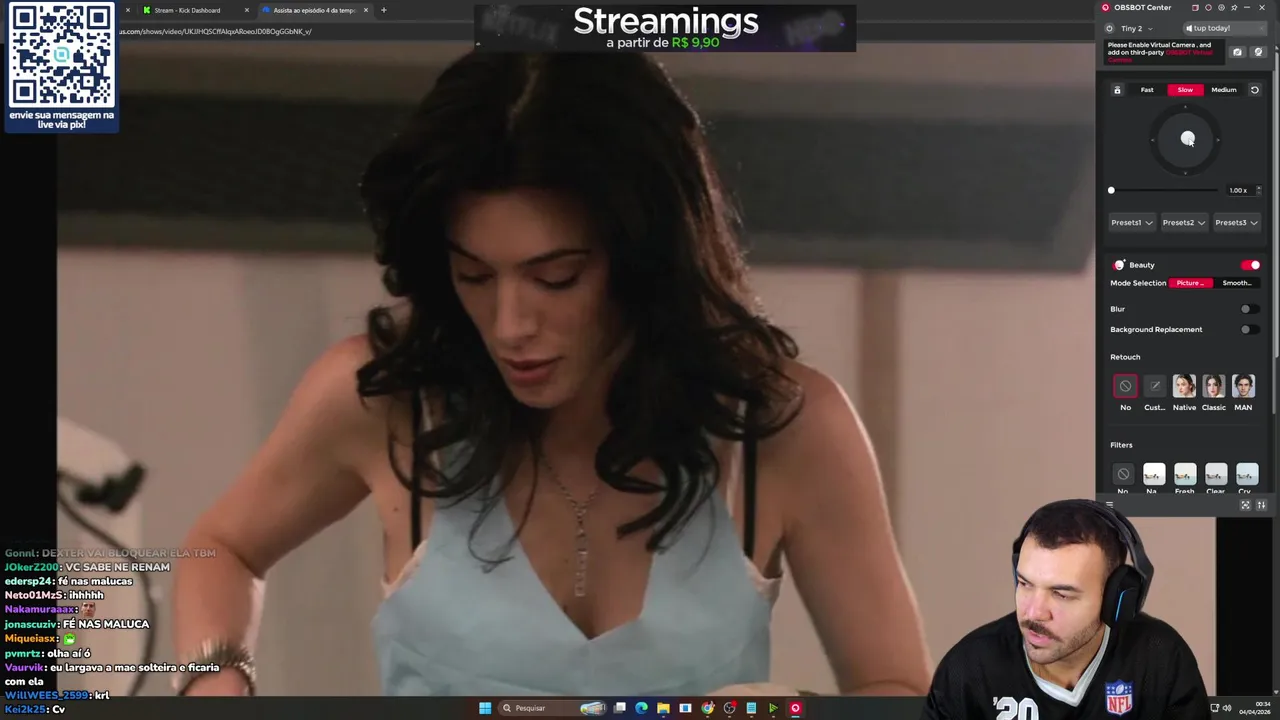
Task: Choose the MAN retouch face thumbnail
Action: point(1243,386)
